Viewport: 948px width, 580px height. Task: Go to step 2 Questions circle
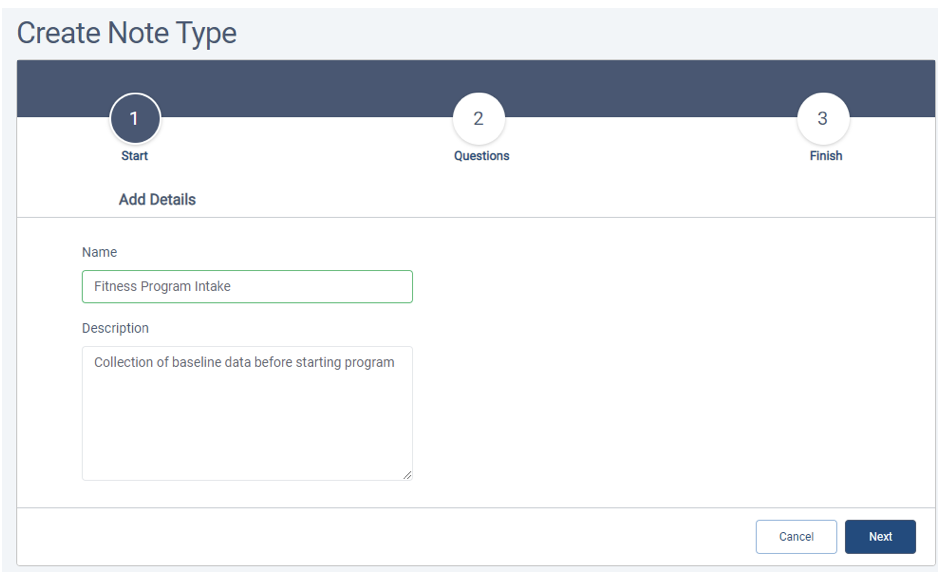click(478, 119)
